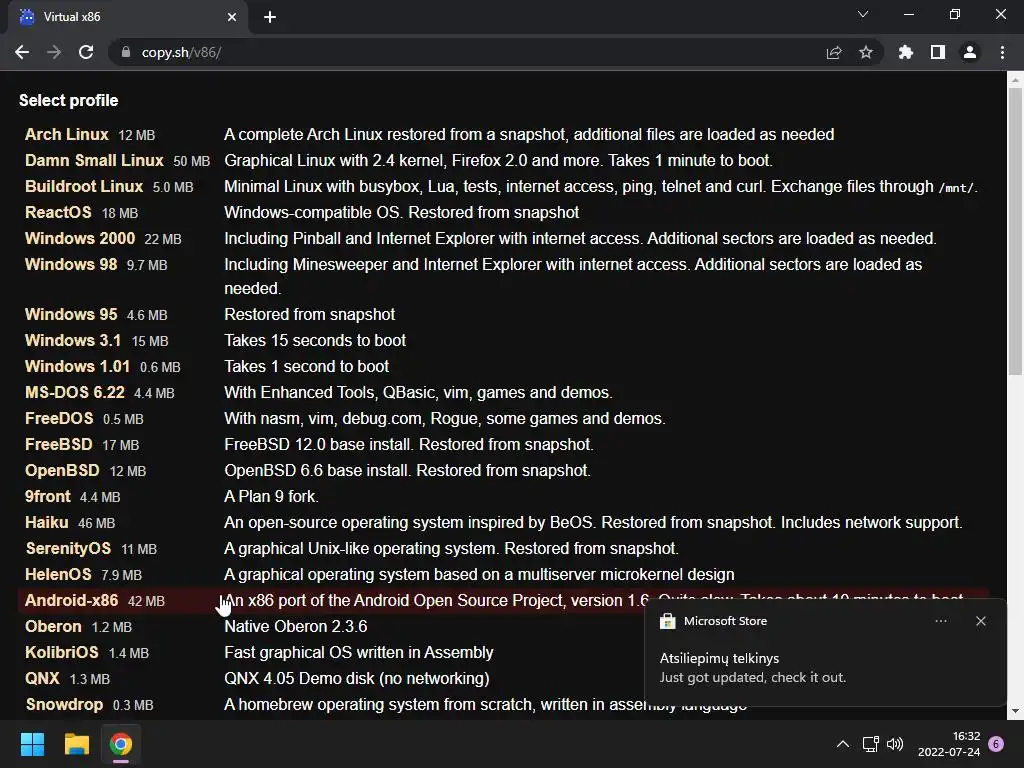The width and height of the screenshot is (1024, 768).
Task: Start the ReactOS profile
Action: [x=58, y=213]
